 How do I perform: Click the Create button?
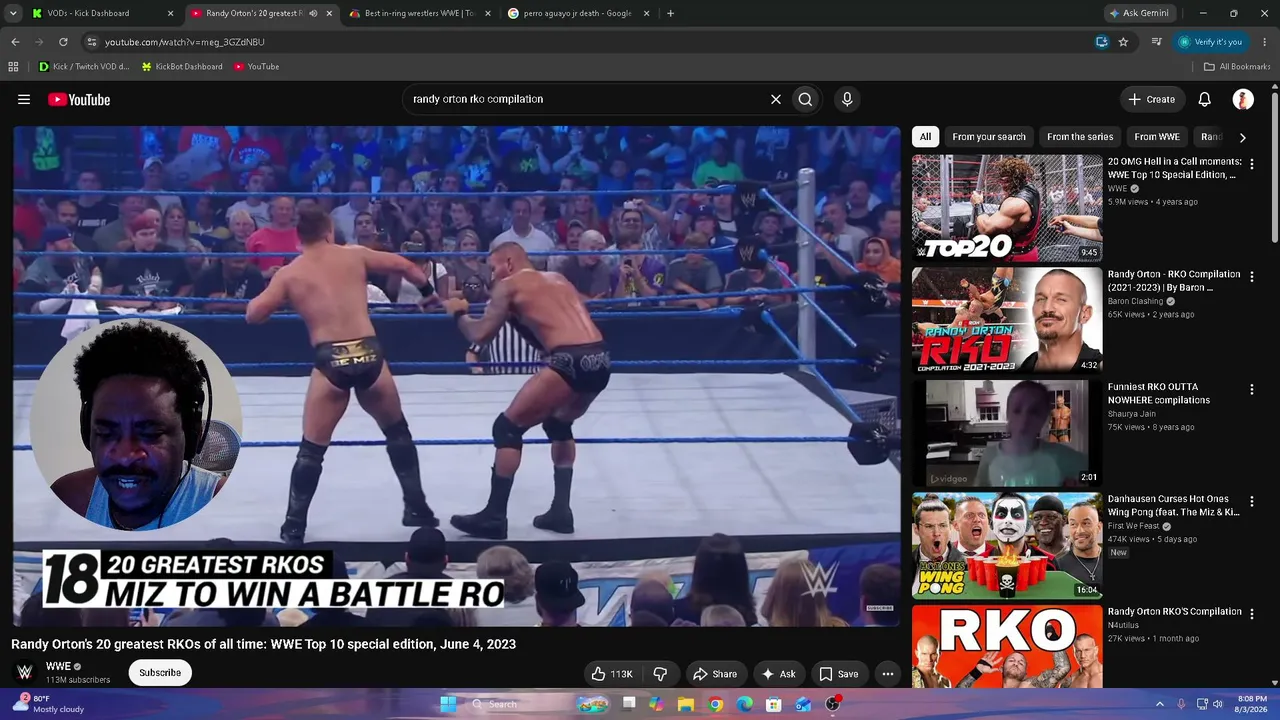click(1152, 99)
